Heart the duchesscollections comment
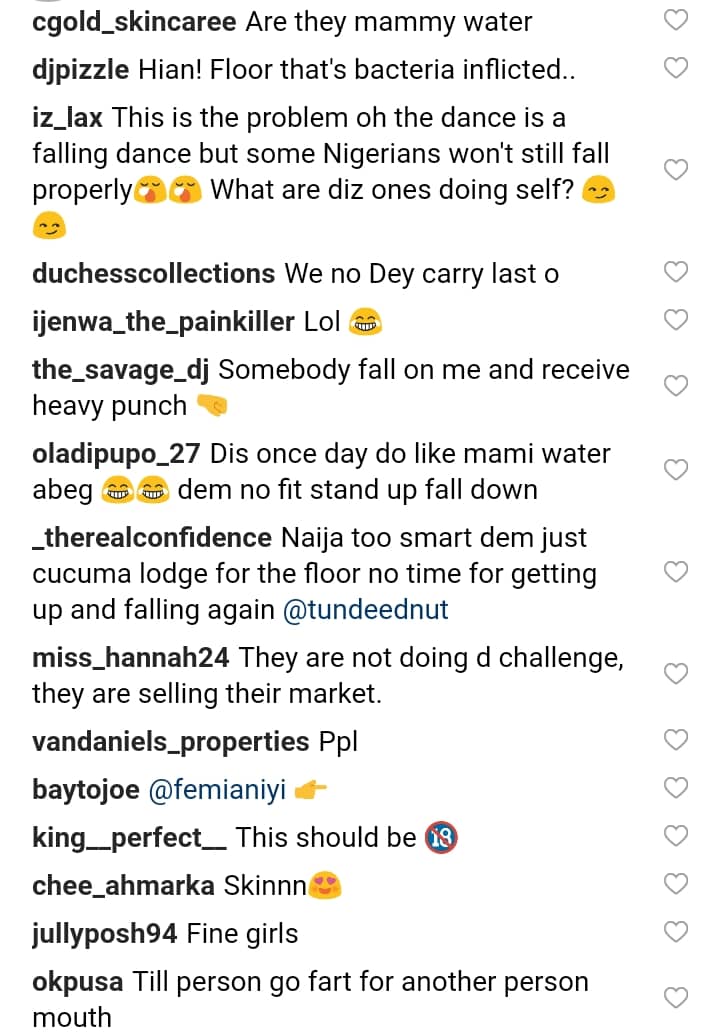Image resolution: width=720 pixels, height=1035 pixels. click(677, 272)
